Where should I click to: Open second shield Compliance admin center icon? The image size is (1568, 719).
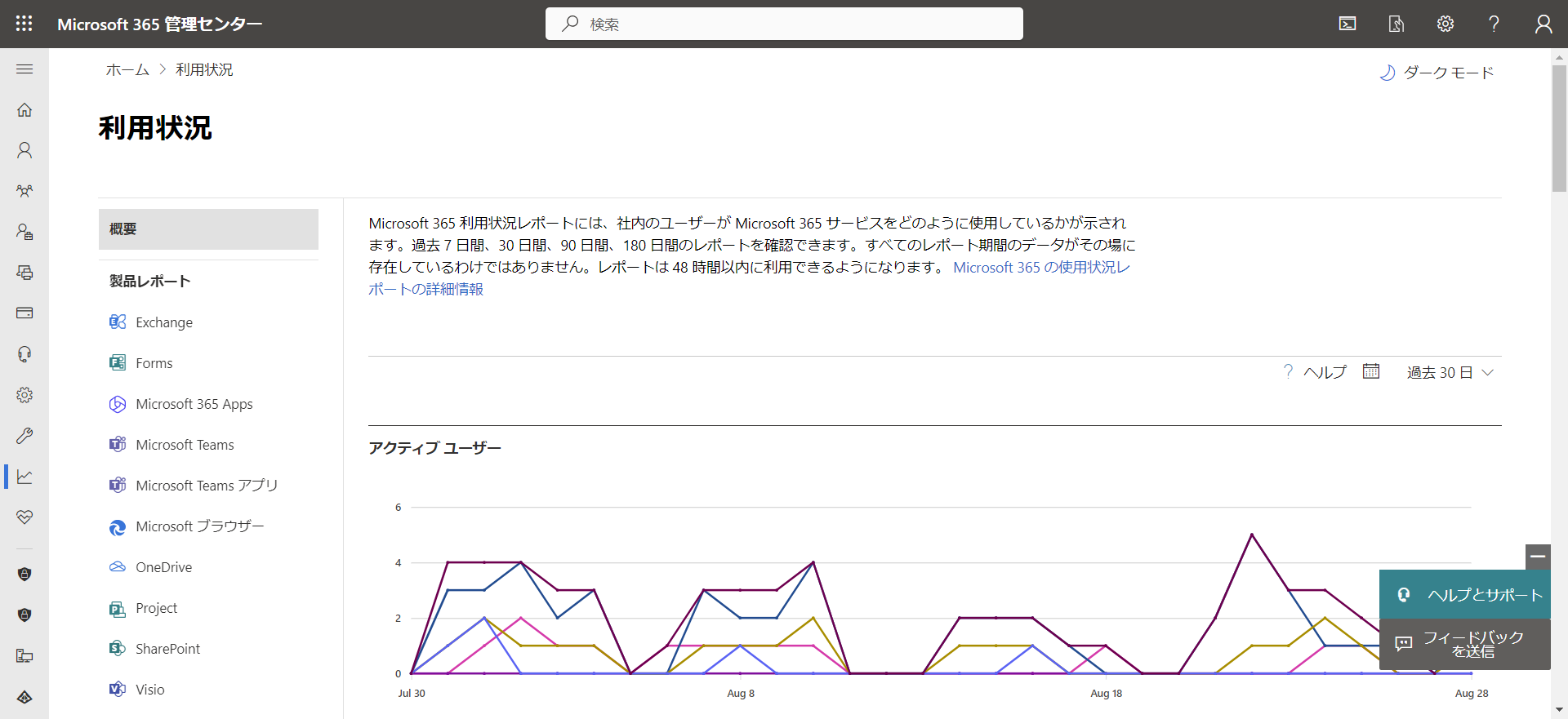point(24,615)
